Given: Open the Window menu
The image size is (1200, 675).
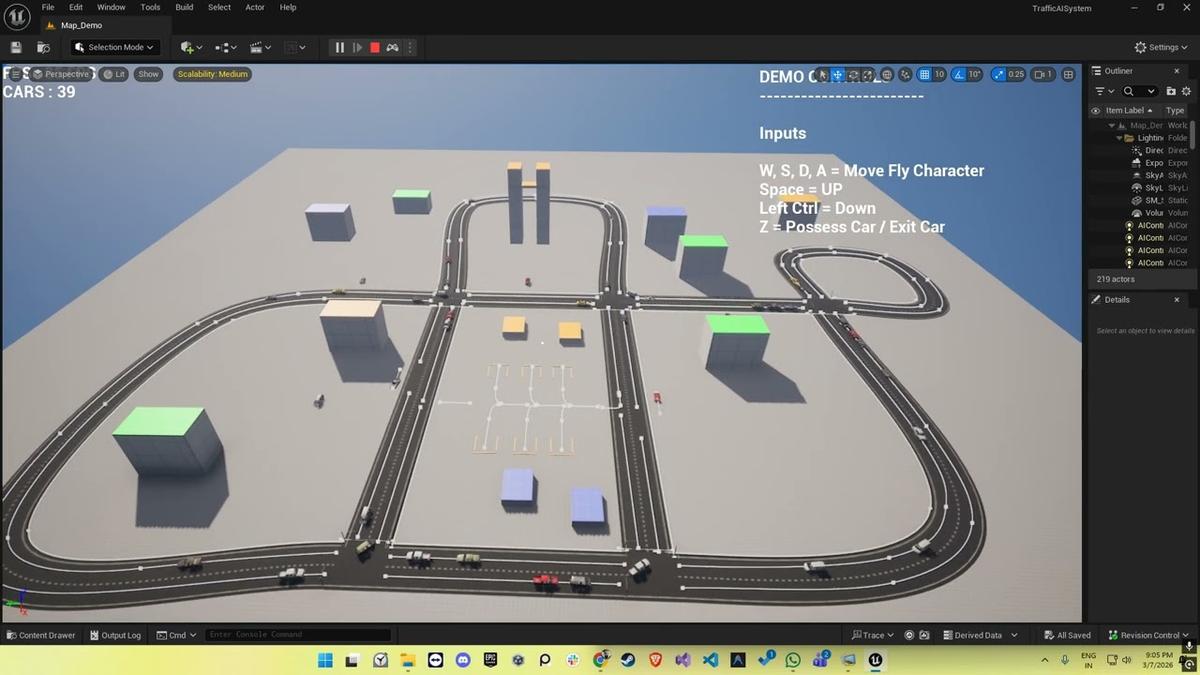Looking at the screenshot, I should (x=111, y=7).
